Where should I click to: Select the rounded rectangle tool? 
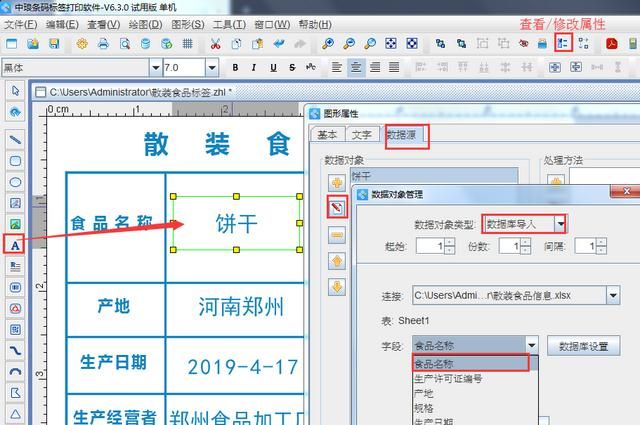[15, 161]
